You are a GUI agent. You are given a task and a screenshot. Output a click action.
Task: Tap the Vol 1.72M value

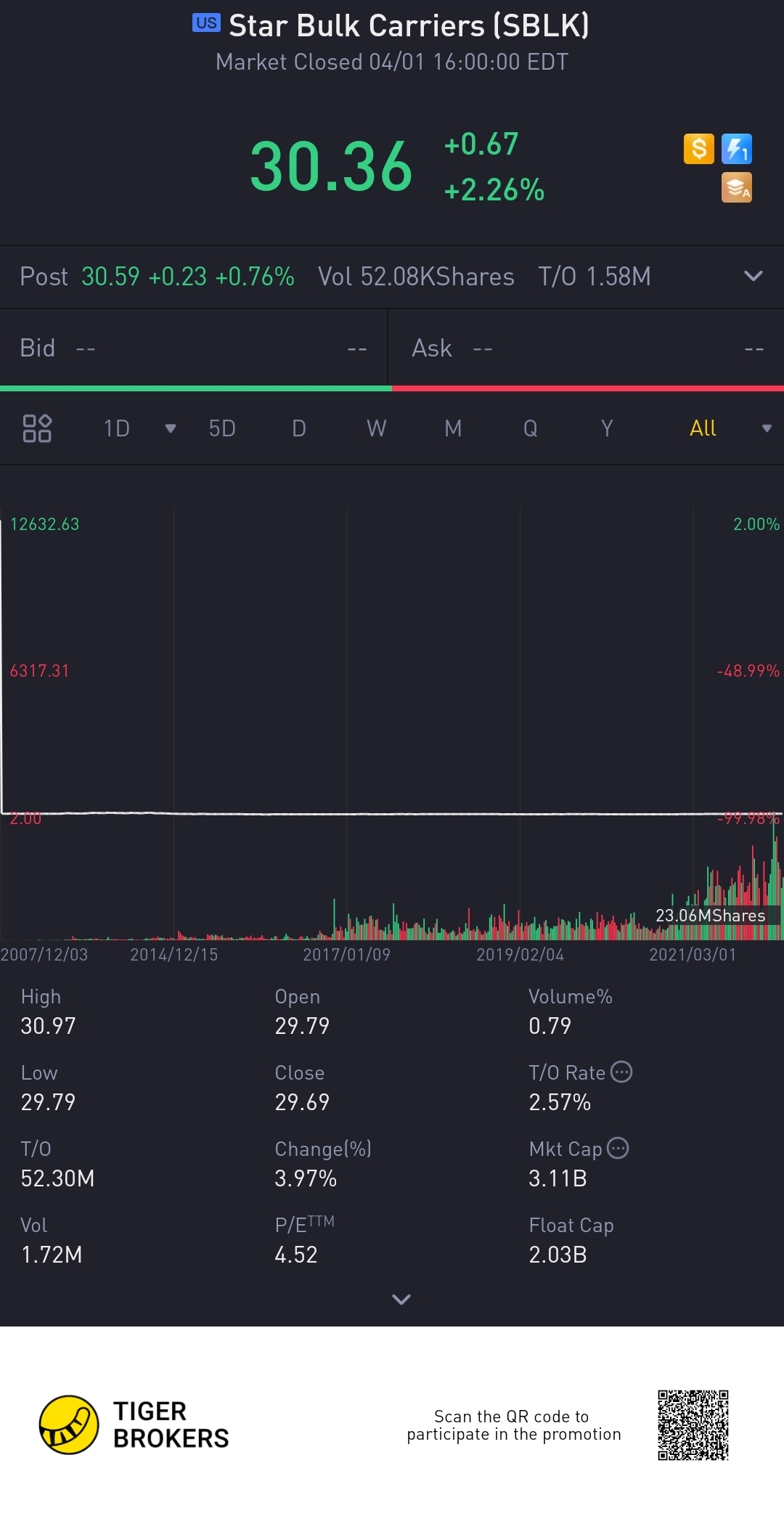(x=52, y=1255)
